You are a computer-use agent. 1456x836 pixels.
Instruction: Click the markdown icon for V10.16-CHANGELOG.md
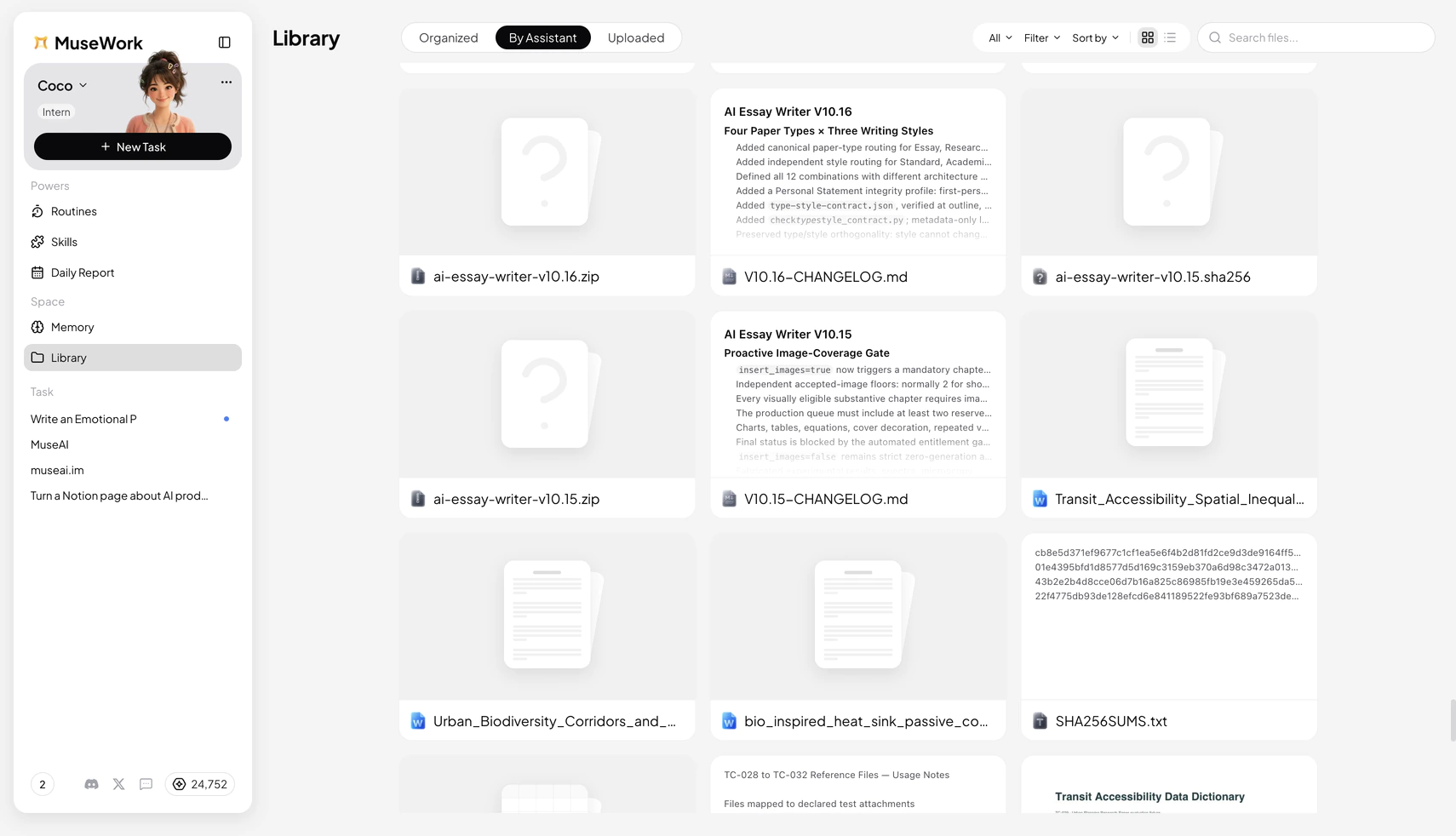[x=729, y=277]
